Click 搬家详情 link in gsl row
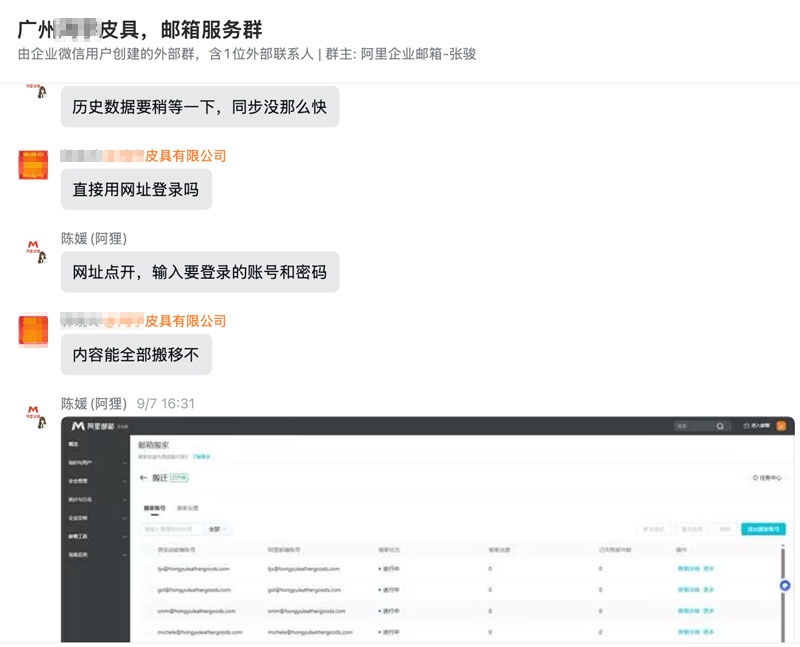 click(x=688, y=590)
